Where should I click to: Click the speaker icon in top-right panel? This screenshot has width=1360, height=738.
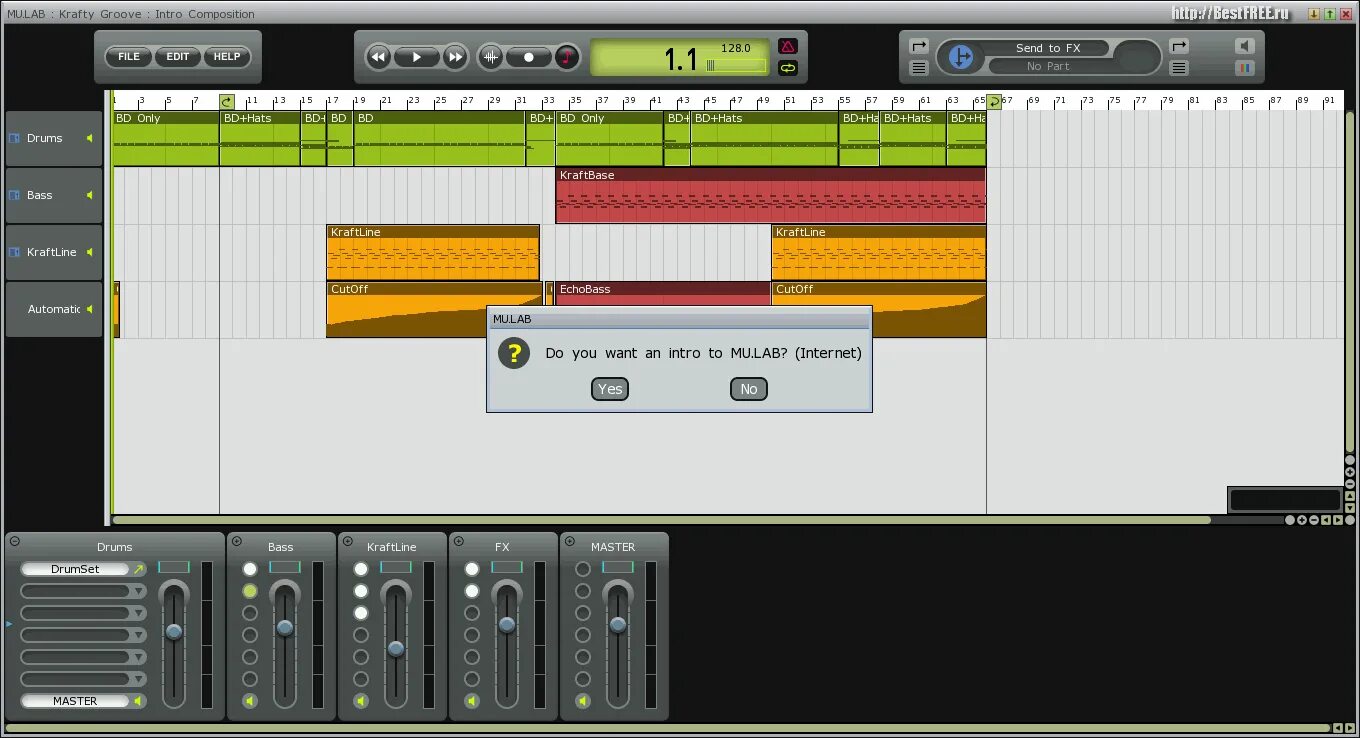(1244, 46)
